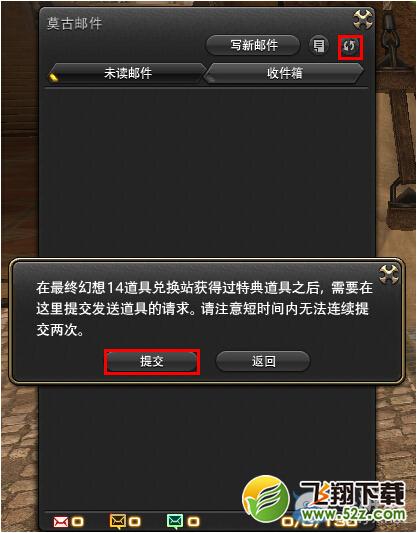Image resolution: width=417 pixels, height=533 pixels.
Task: Switch to the 未读邮件 tab
Action: tap(126, 73)
